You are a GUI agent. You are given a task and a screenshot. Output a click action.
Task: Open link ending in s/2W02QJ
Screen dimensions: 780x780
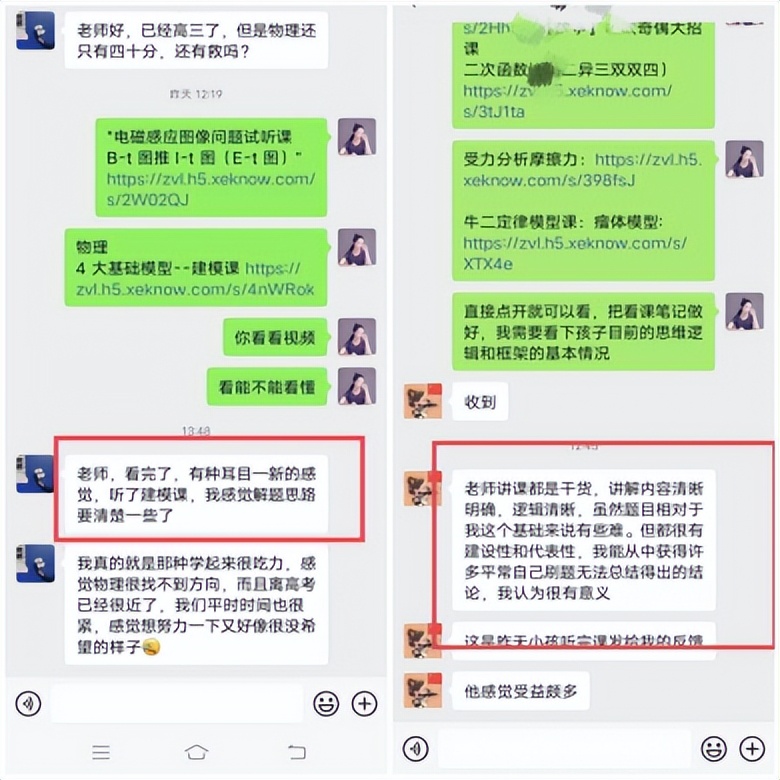click(x=210, y=190)
